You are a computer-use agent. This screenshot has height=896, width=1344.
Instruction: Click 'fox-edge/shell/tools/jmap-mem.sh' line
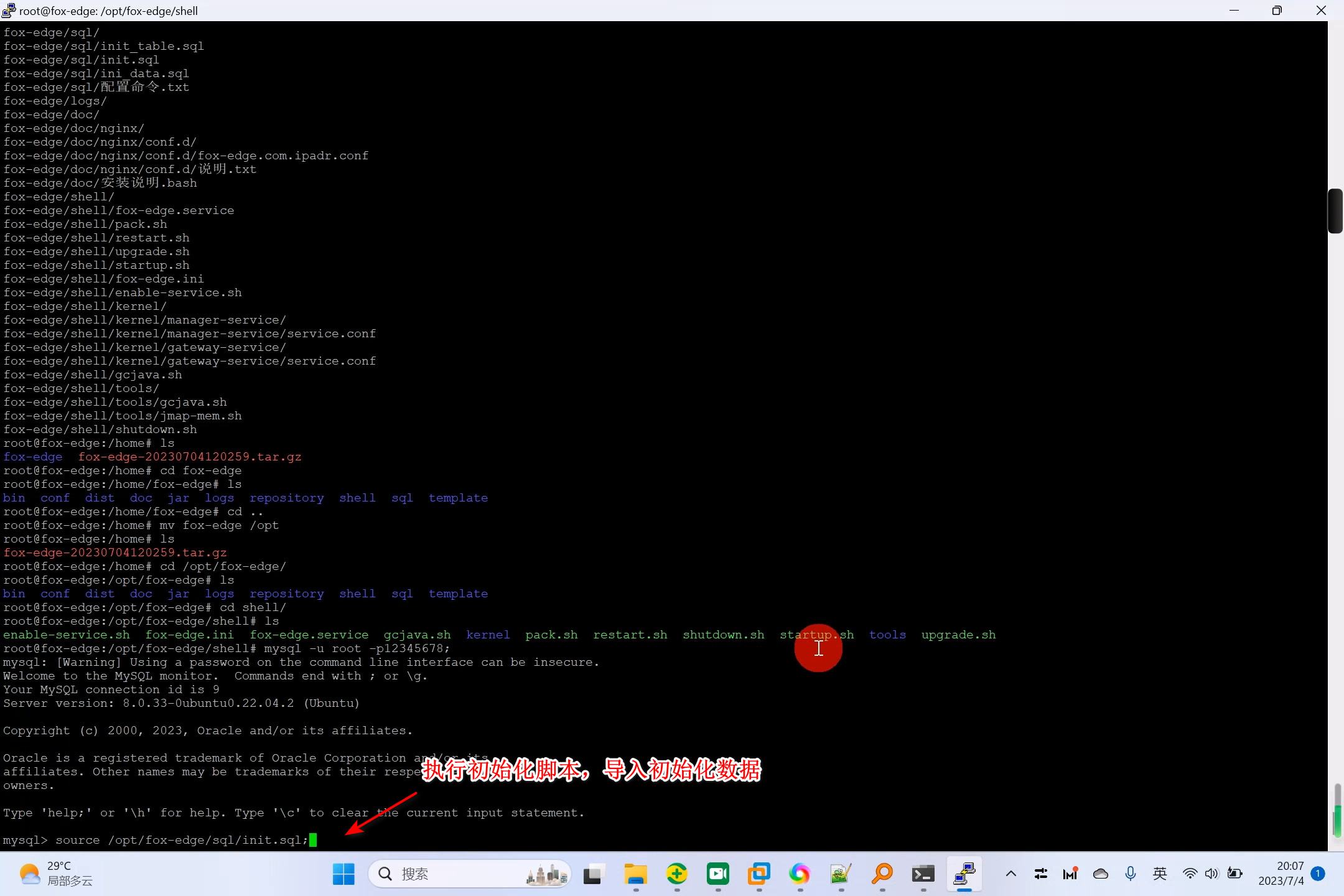(123, 416)
